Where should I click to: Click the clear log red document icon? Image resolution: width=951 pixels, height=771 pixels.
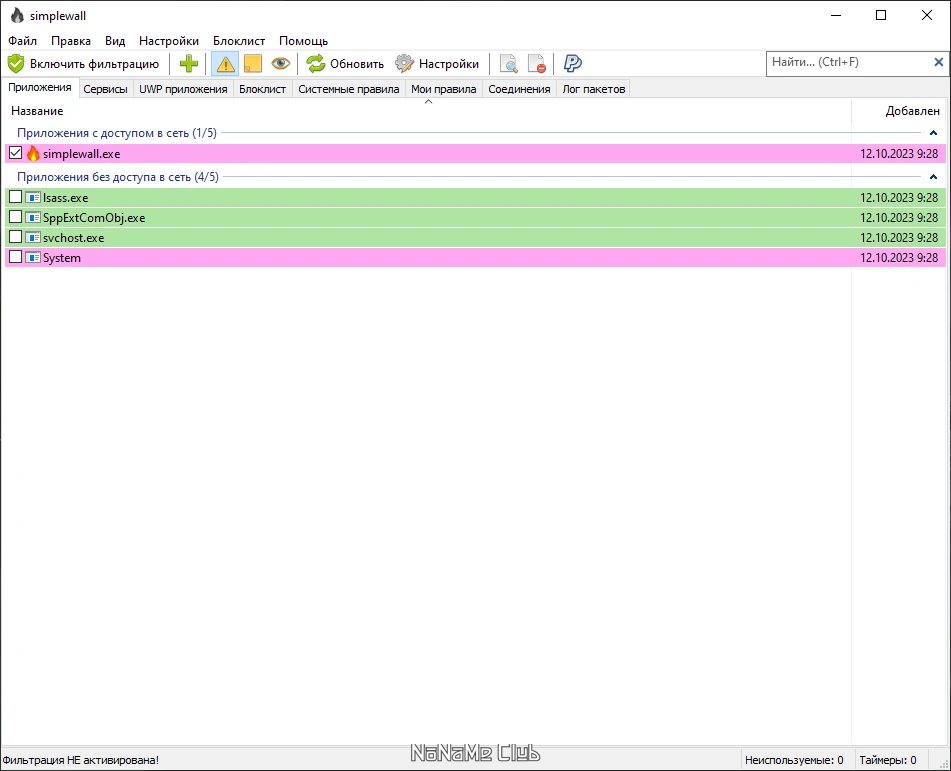(x=537, y=64)
